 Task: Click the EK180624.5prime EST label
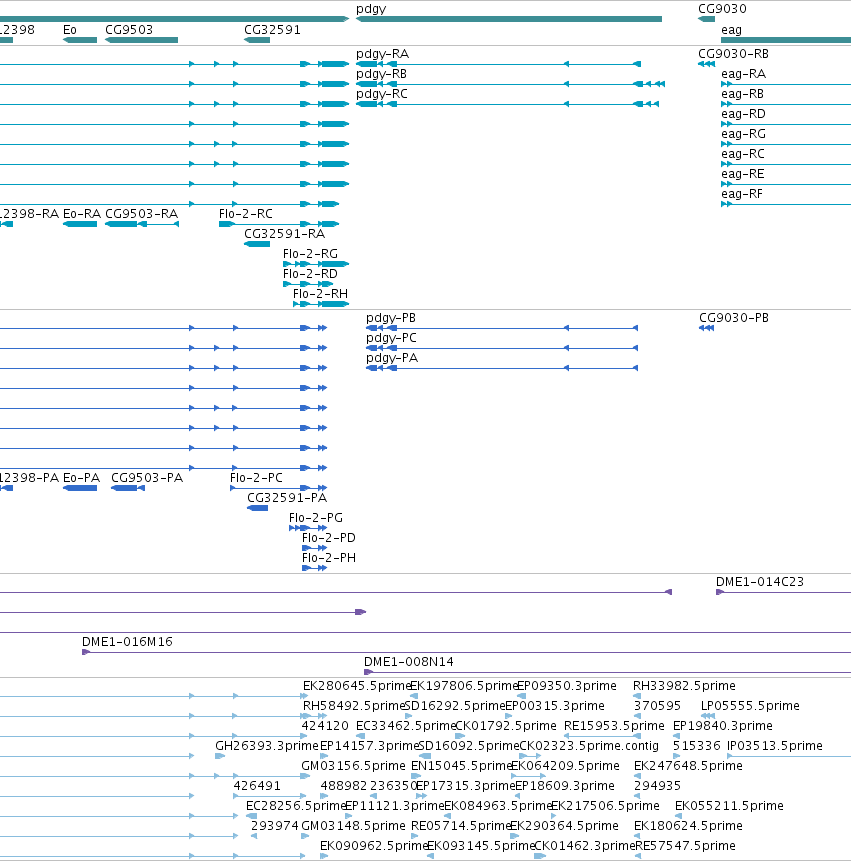pos(688,826)
